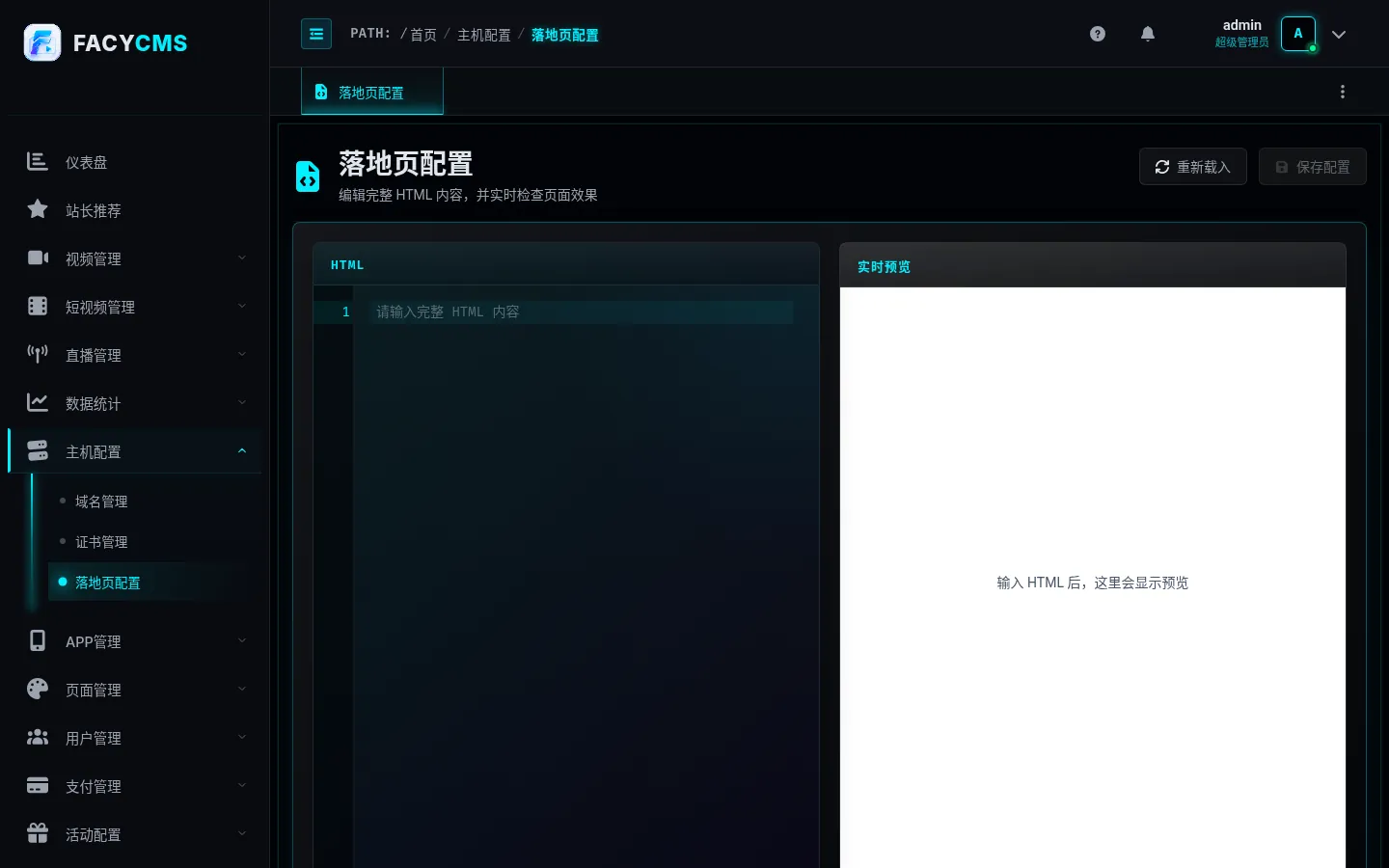Image resolution: width=1389 pixels, height=868 pixels.
Task: Open the notifications bell icon
Action: (x=1148, y=34)
